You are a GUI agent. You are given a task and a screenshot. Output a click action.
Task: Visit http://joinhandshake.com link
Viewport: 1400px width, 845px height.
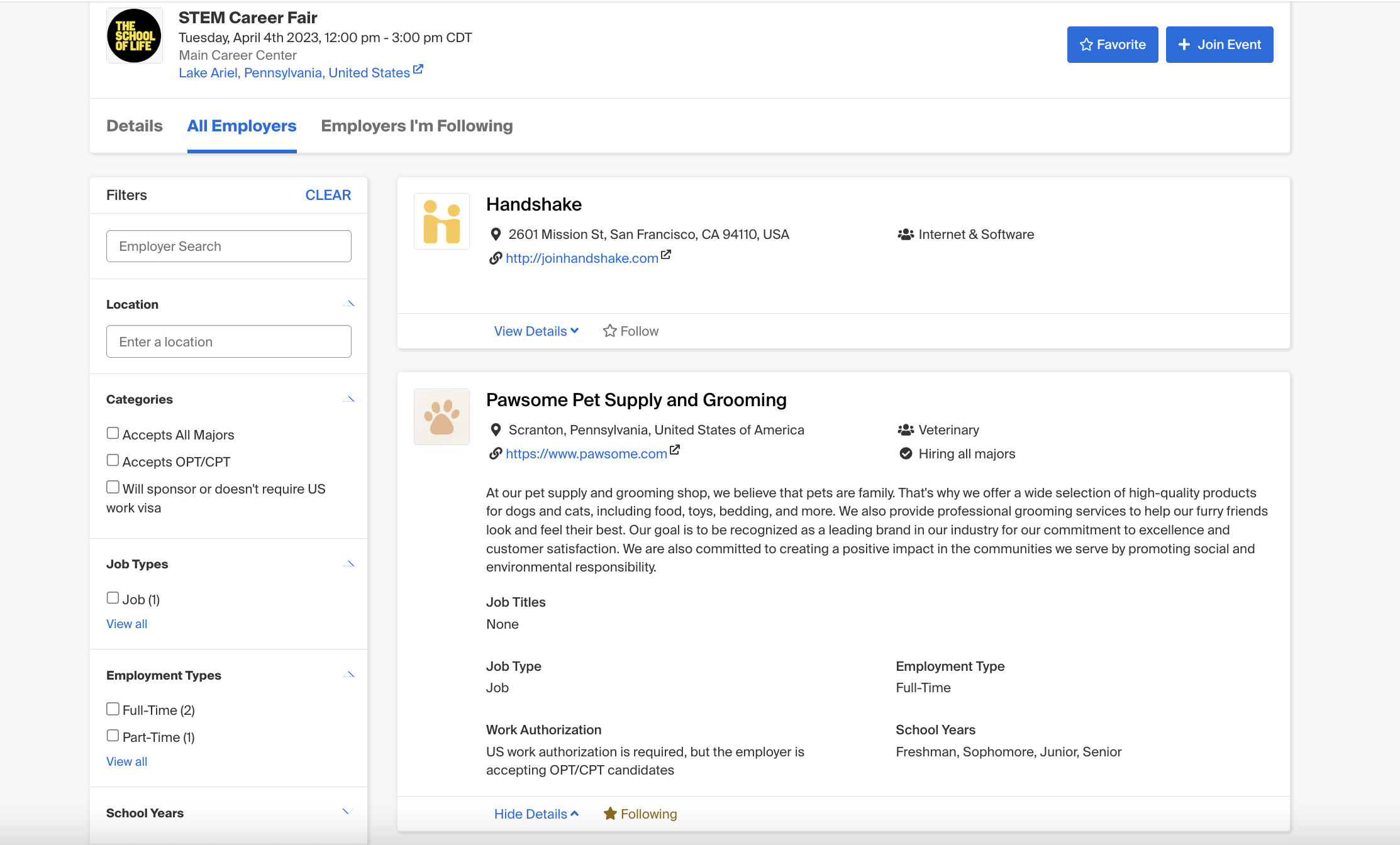[x=582, y=258]
